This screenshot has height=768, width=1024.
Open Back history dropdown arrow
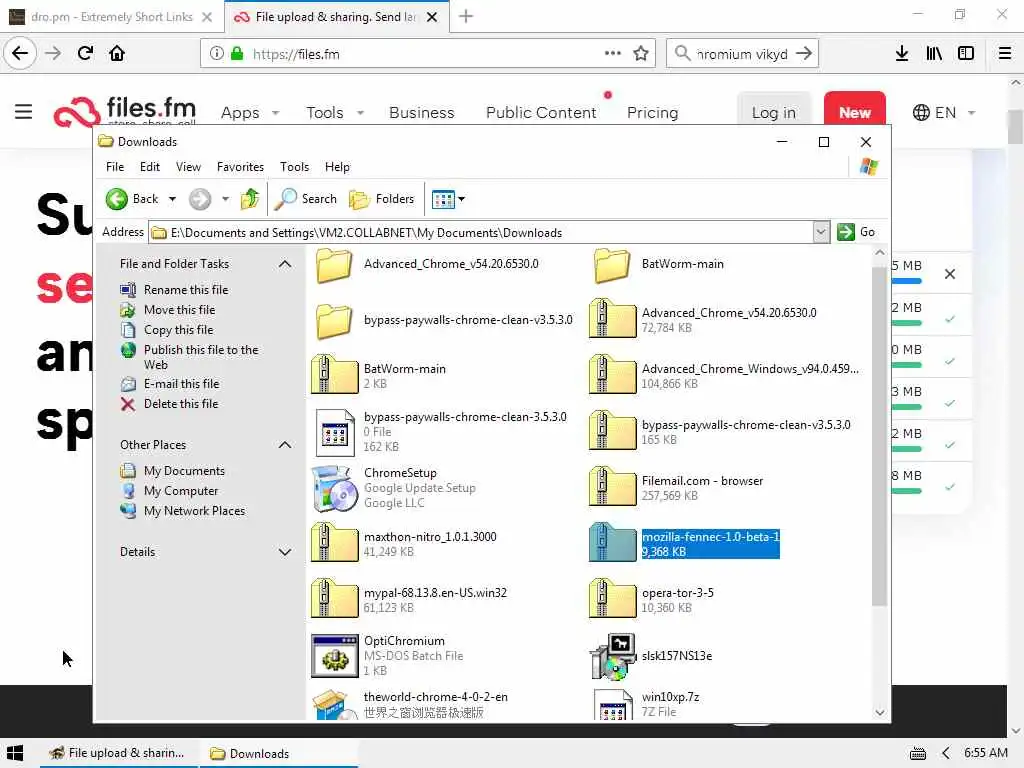tap(172, 199)
